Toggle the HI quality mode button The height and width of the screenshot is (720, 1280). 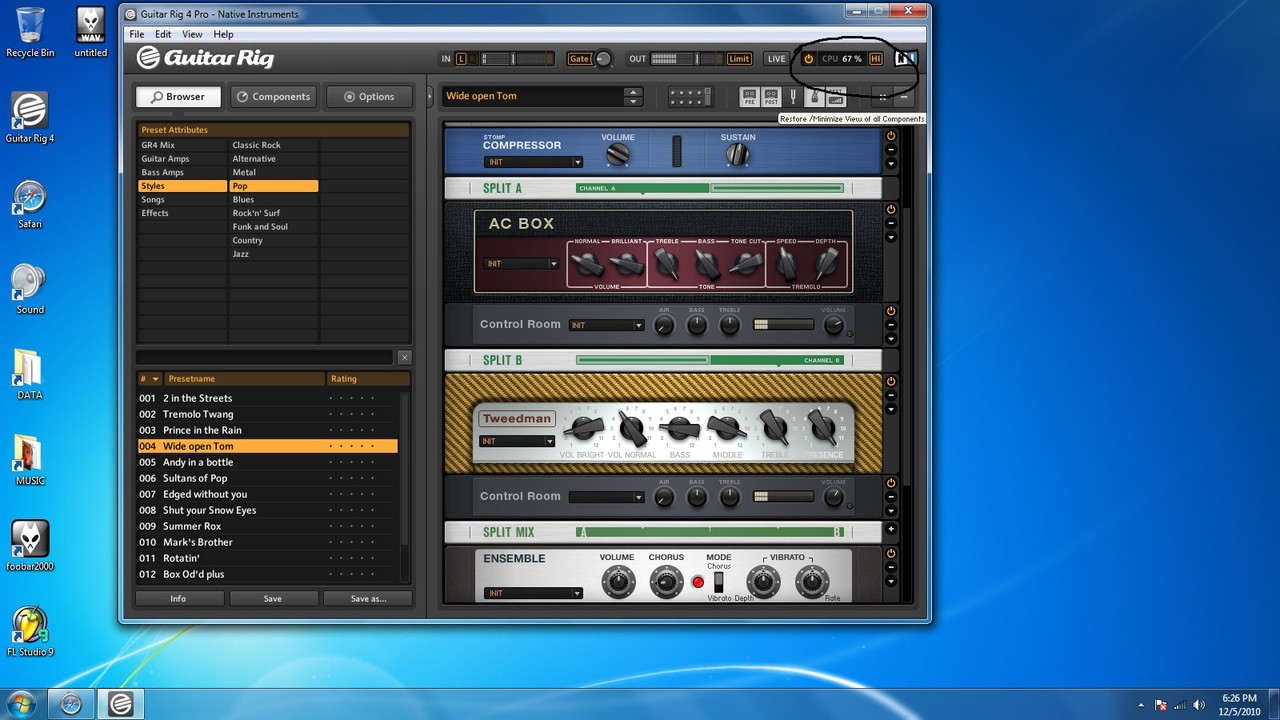click(876, 59)
